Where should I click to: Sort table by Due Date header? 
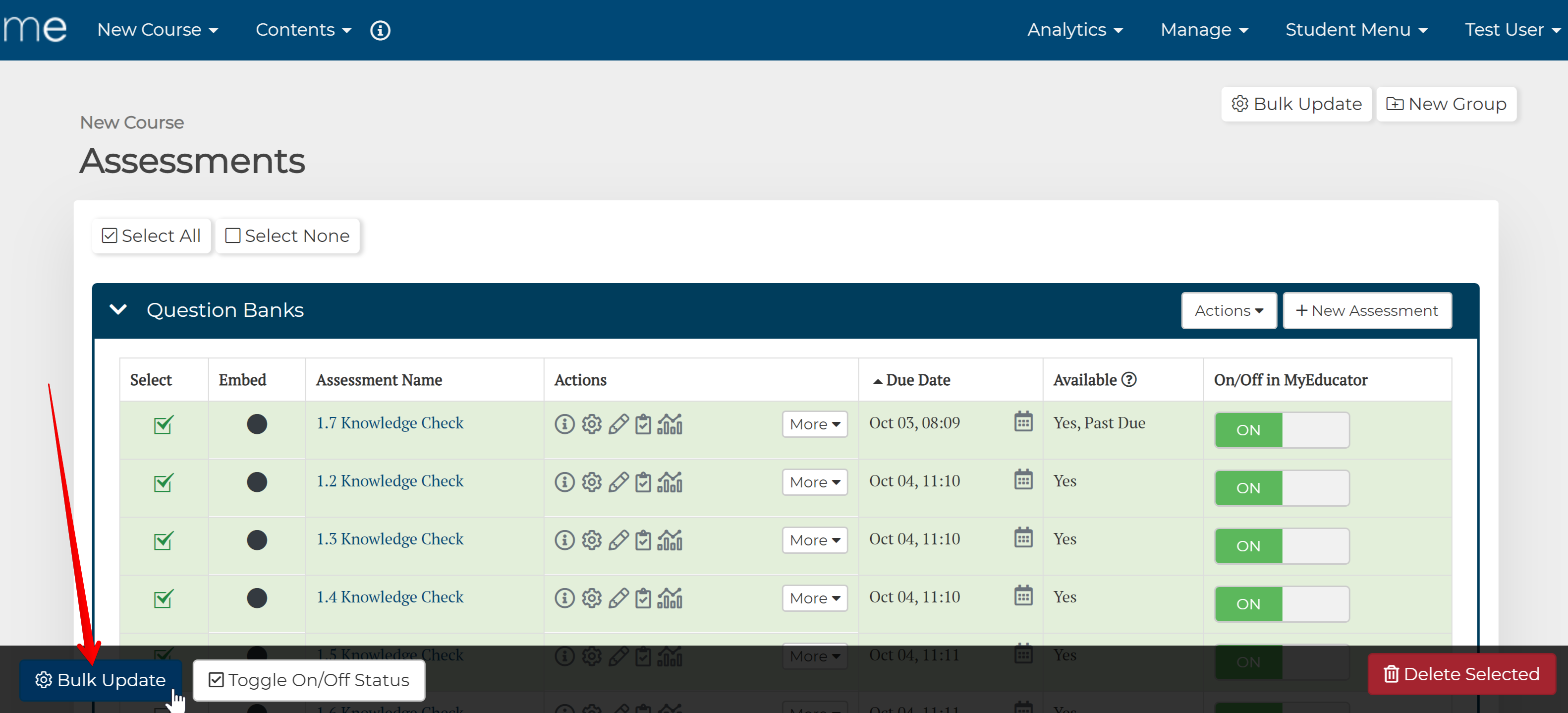tap(917, 380)
